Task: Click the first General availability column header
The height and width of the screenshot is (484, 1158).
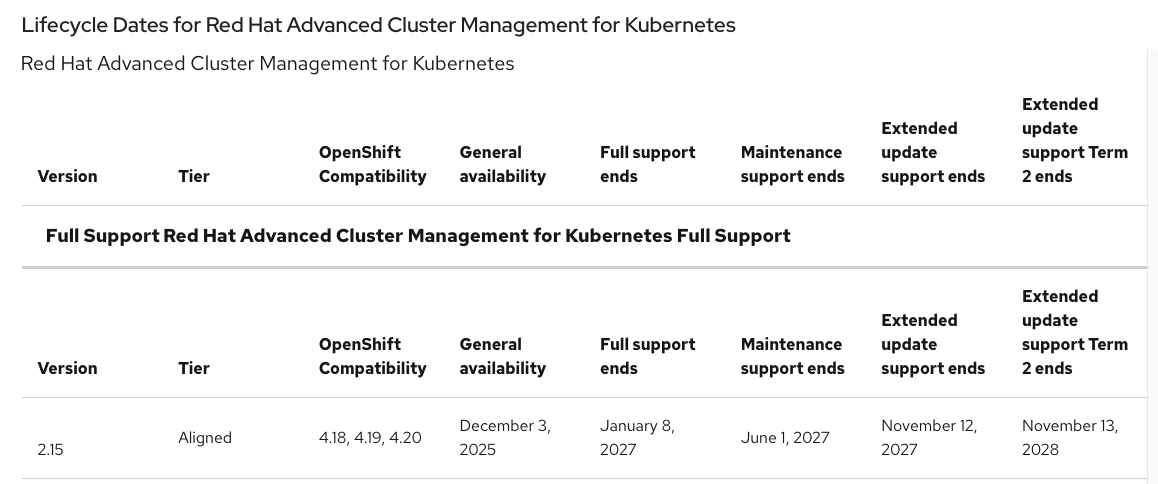Action: (x=502, y=164)
